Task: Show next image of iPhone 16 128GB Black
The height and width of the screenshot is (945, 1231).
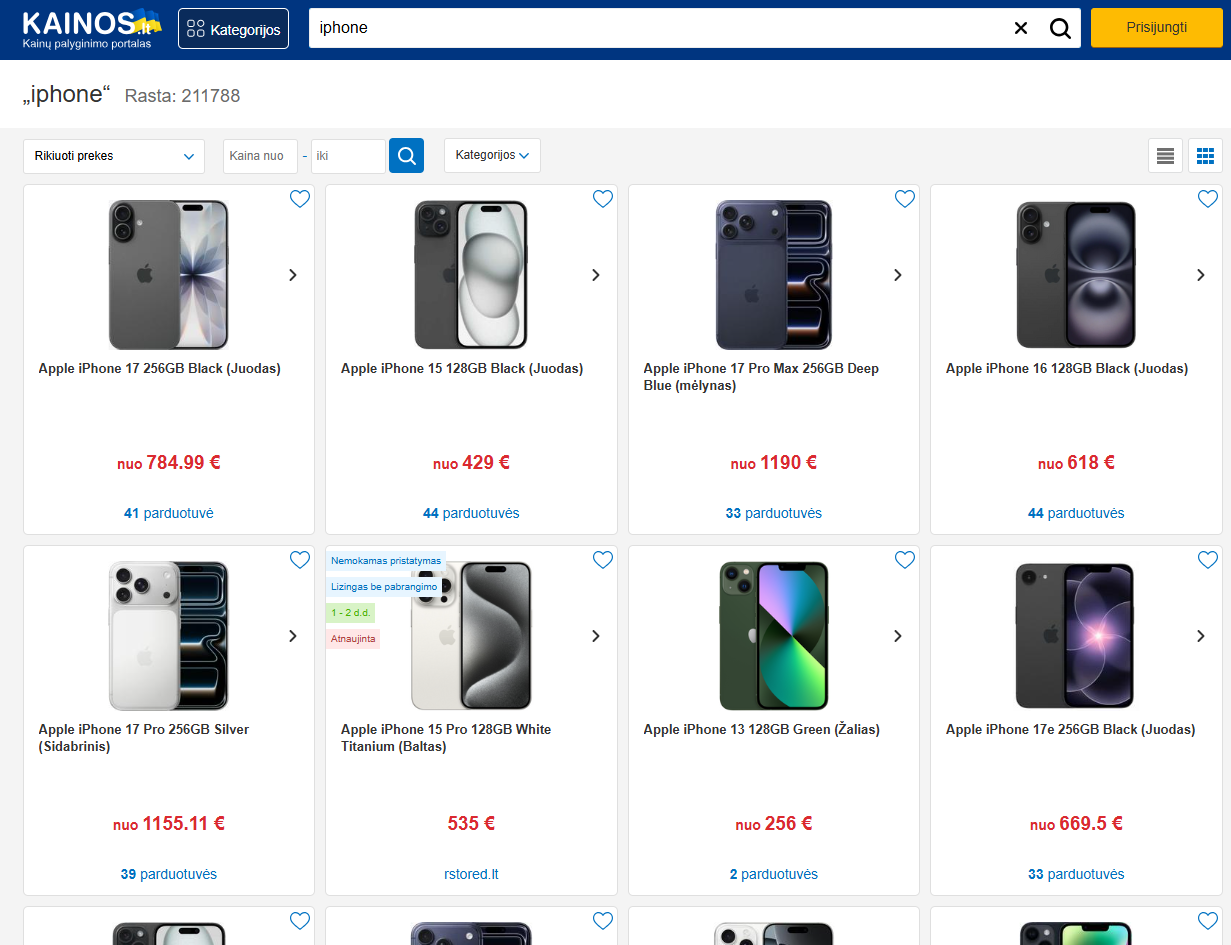Action: click(1201, 275)
